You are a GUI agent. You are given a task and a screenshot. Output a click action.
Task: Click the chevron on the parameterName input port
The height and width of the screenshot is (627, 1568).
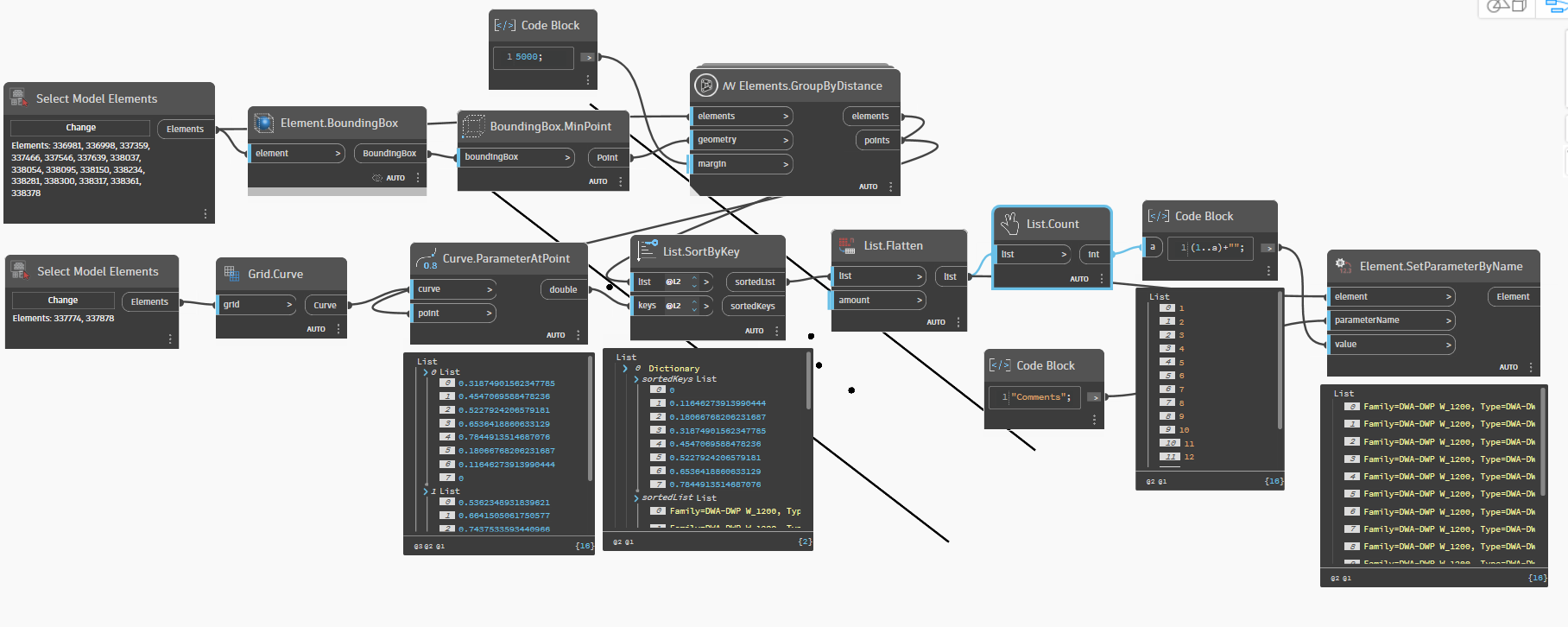[x=1449, y=320]
